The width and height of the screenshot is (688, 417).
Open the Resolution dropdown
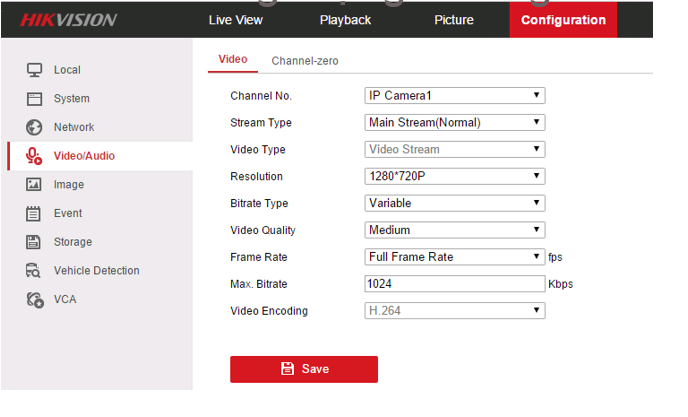coord(454,177)
